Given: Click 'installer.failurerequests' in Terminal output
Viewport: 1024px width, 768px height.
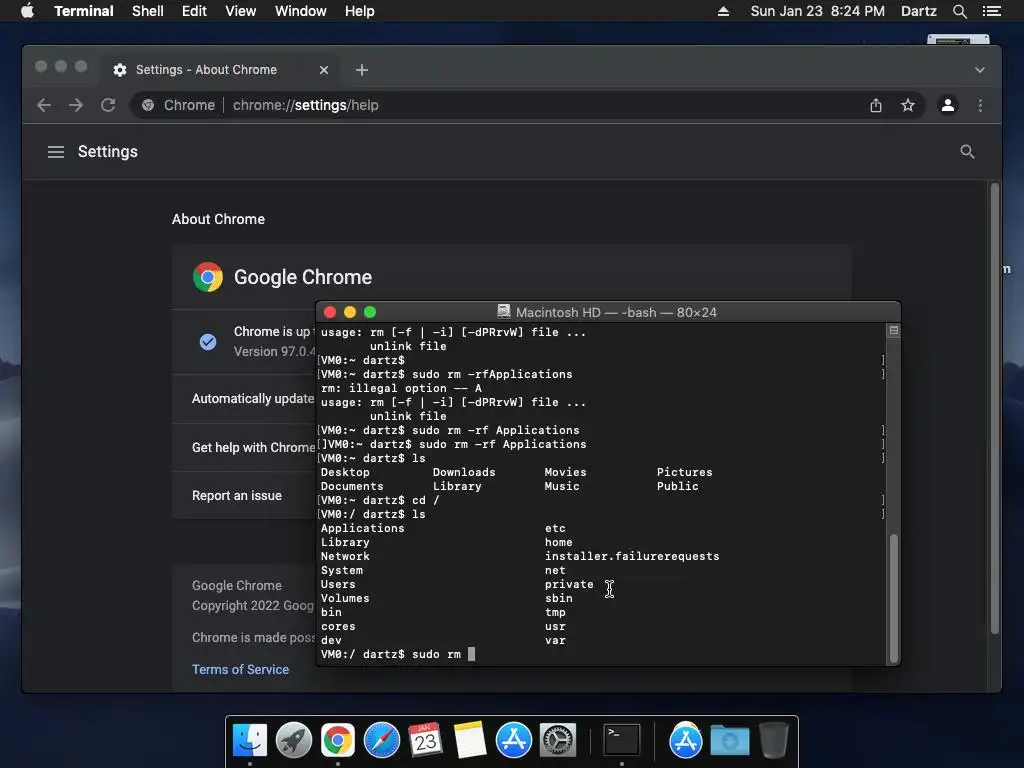Looking at the screenshot, I should 632,556.
